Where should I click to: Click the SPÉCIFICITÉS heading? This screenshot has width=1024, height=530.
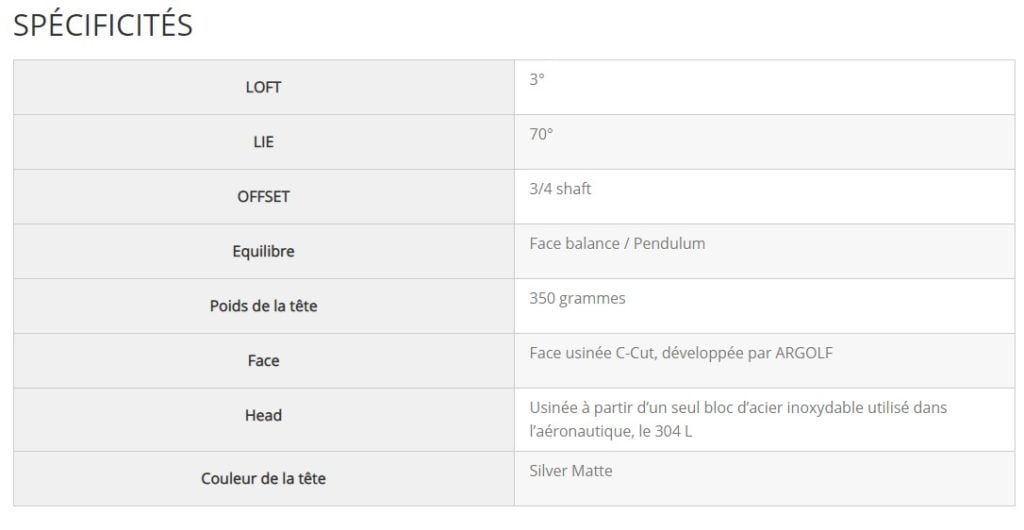point(103,25)
